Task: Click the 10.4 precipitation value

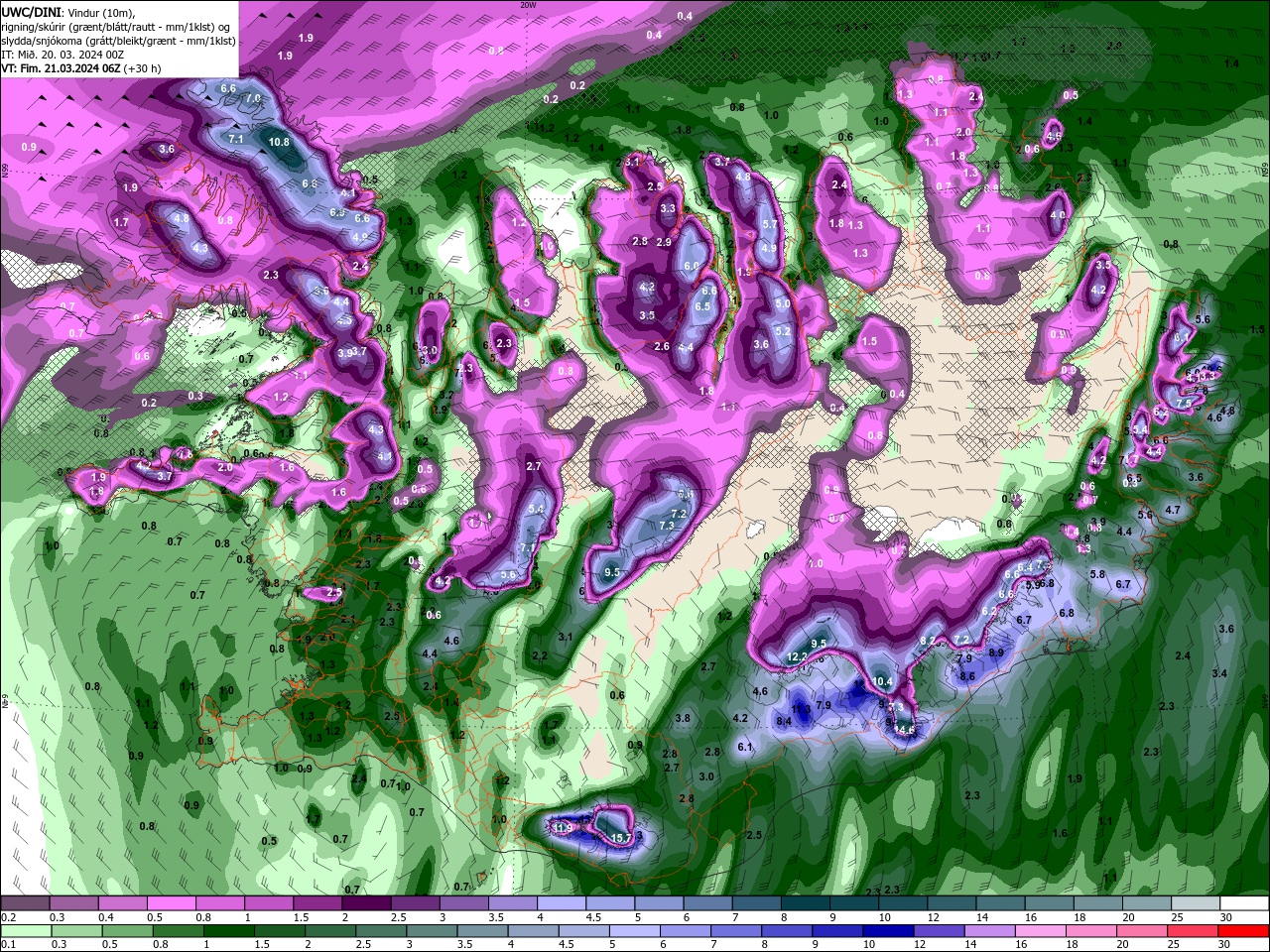Action: tap(882, 682)
